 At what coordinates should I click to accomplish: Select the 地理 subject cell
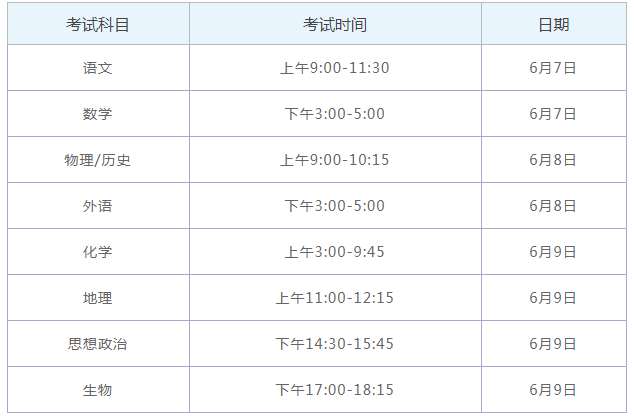[x=98, y=298]
